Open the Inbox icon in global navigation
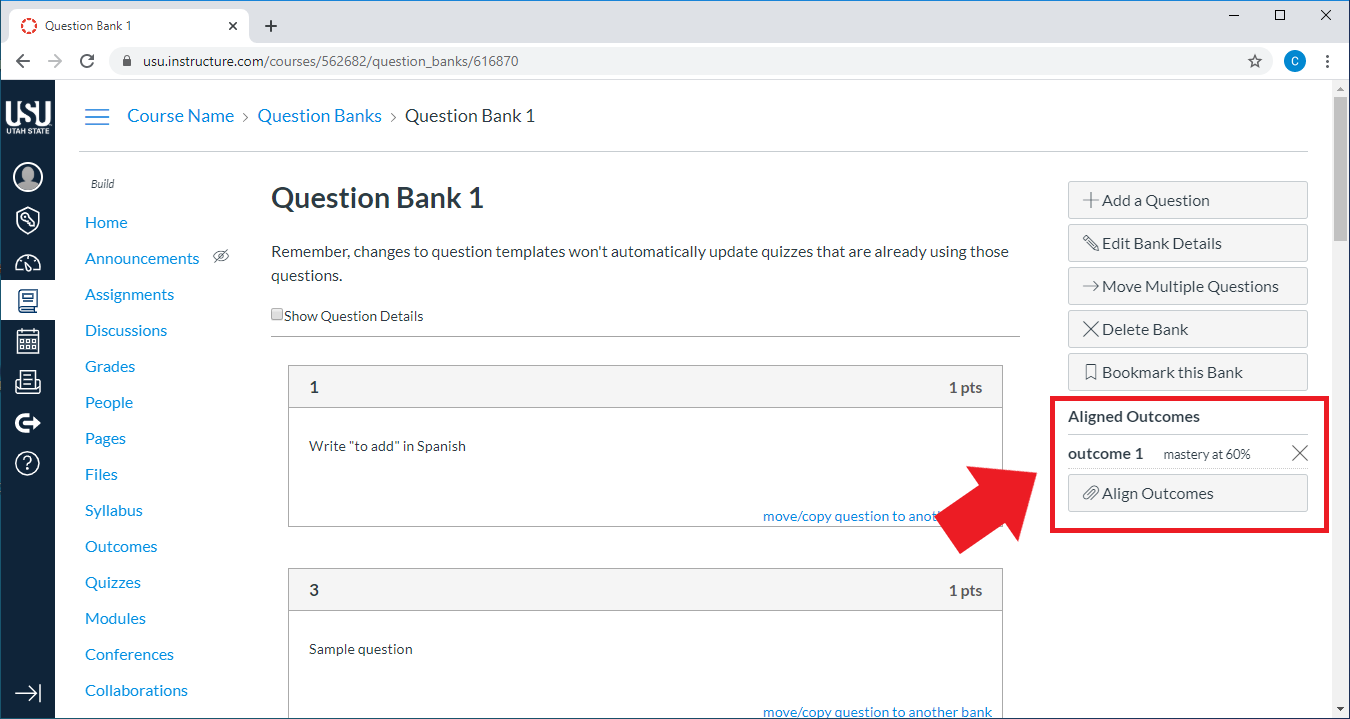 coord(28,382)
